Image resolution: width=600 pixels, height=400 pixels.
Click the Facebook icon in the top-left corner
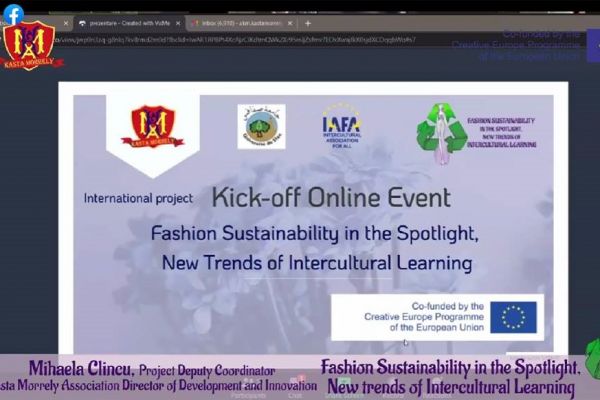pos(13,13)
